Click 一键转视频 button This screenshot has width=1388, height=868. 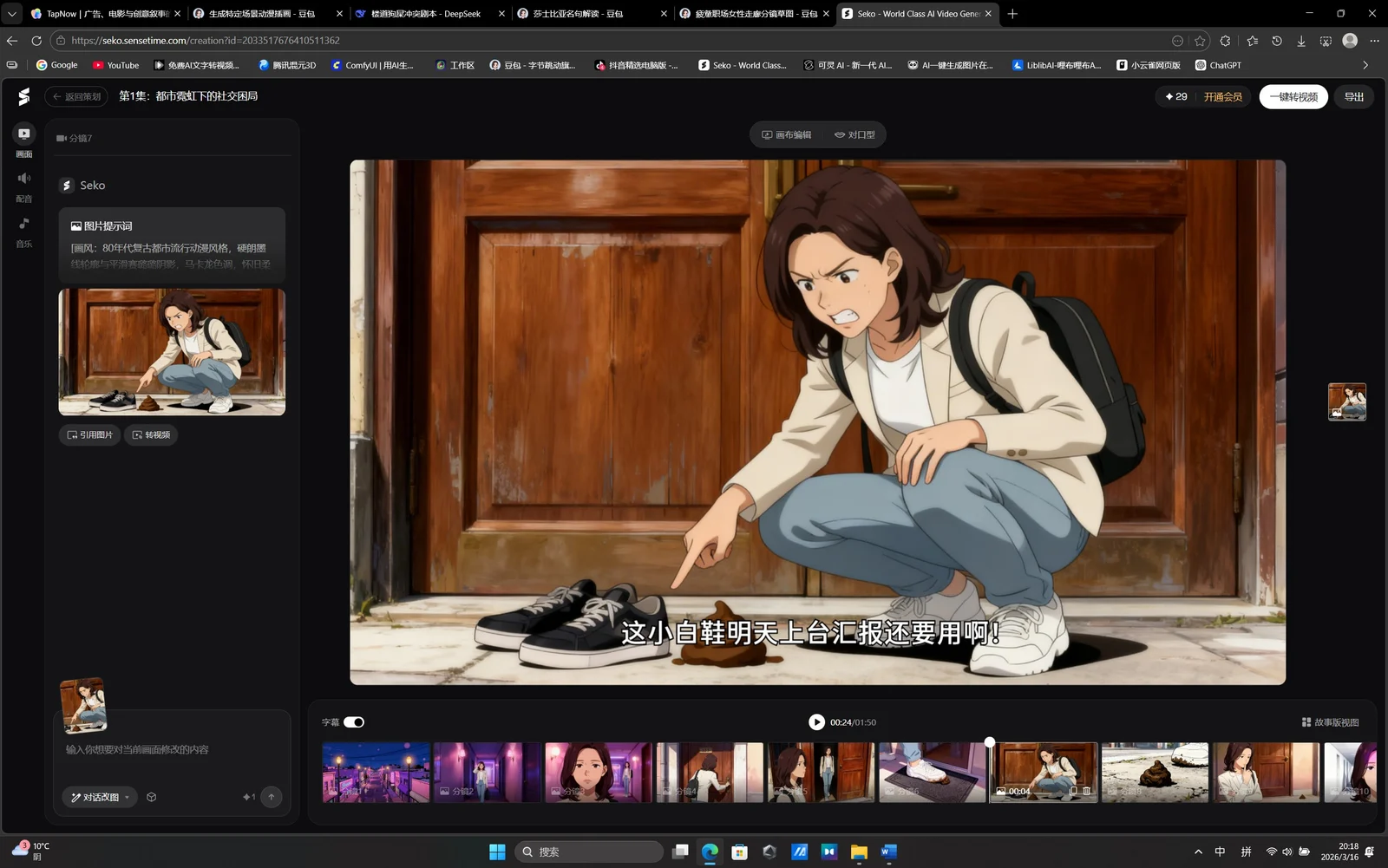coord(1293,96)
